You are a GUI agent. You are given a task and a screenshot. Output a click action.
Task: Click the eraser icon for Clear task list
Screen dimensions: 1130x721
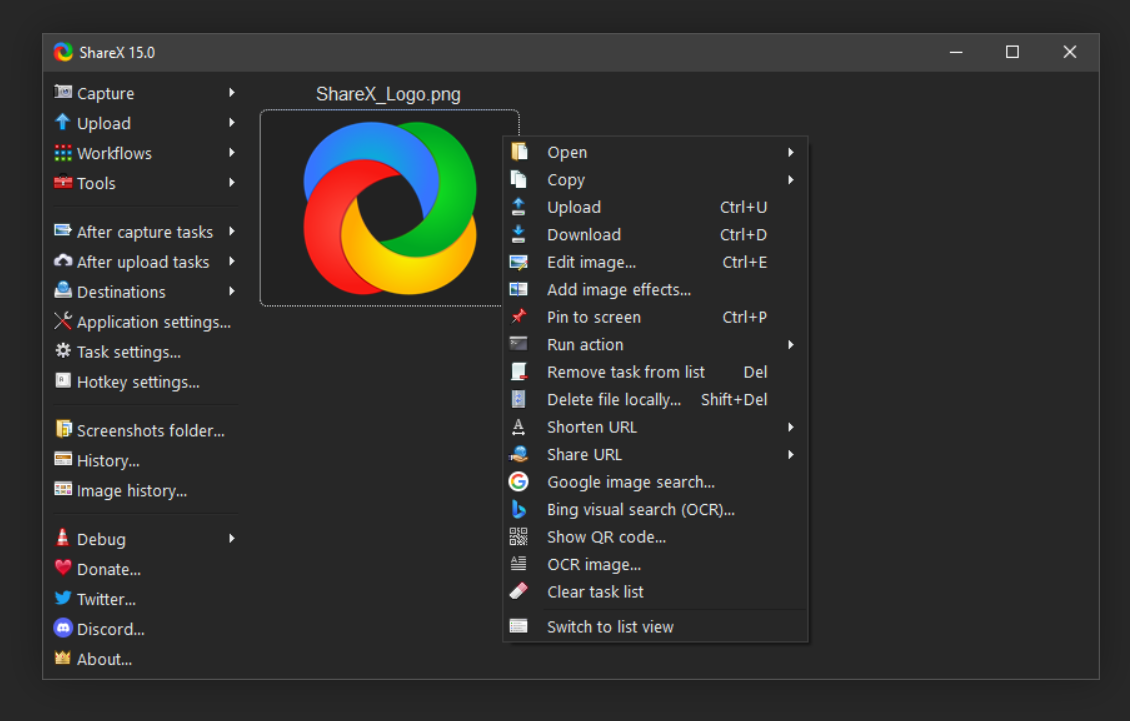(518, 591)
